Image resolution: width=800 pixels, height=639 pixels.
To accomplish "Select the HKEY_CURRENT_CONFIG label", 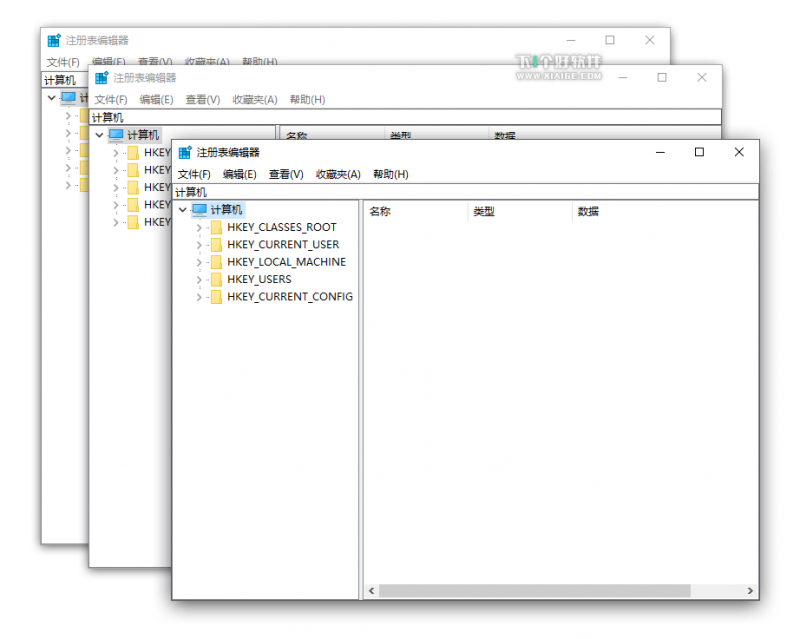I will [x=290, y=297].
